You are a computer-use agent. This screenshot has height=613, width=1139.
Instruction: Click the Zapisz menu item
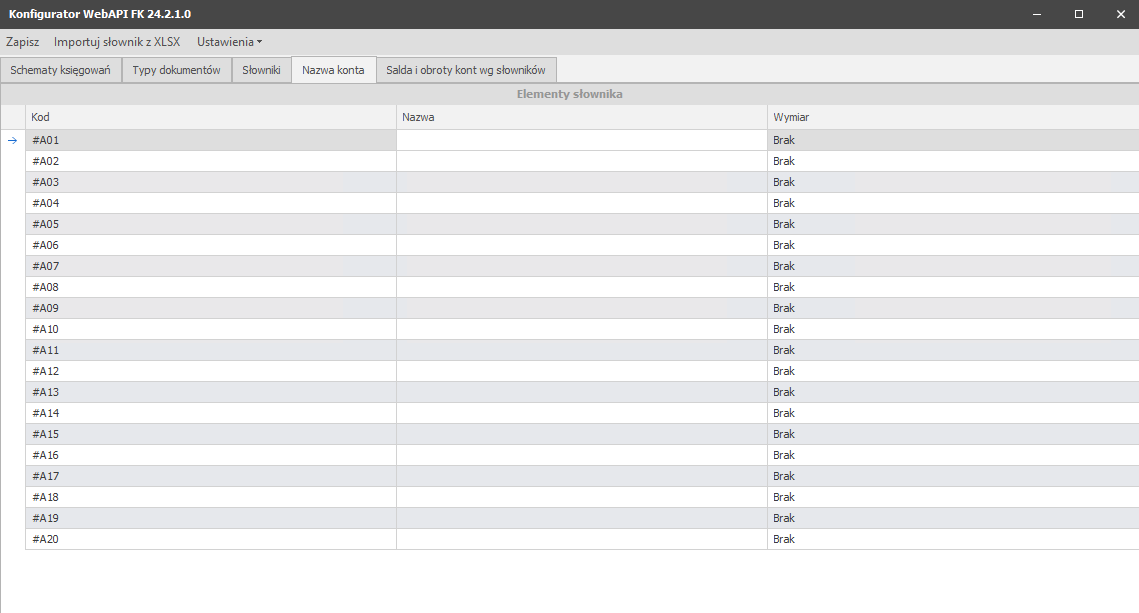(22, 42)
